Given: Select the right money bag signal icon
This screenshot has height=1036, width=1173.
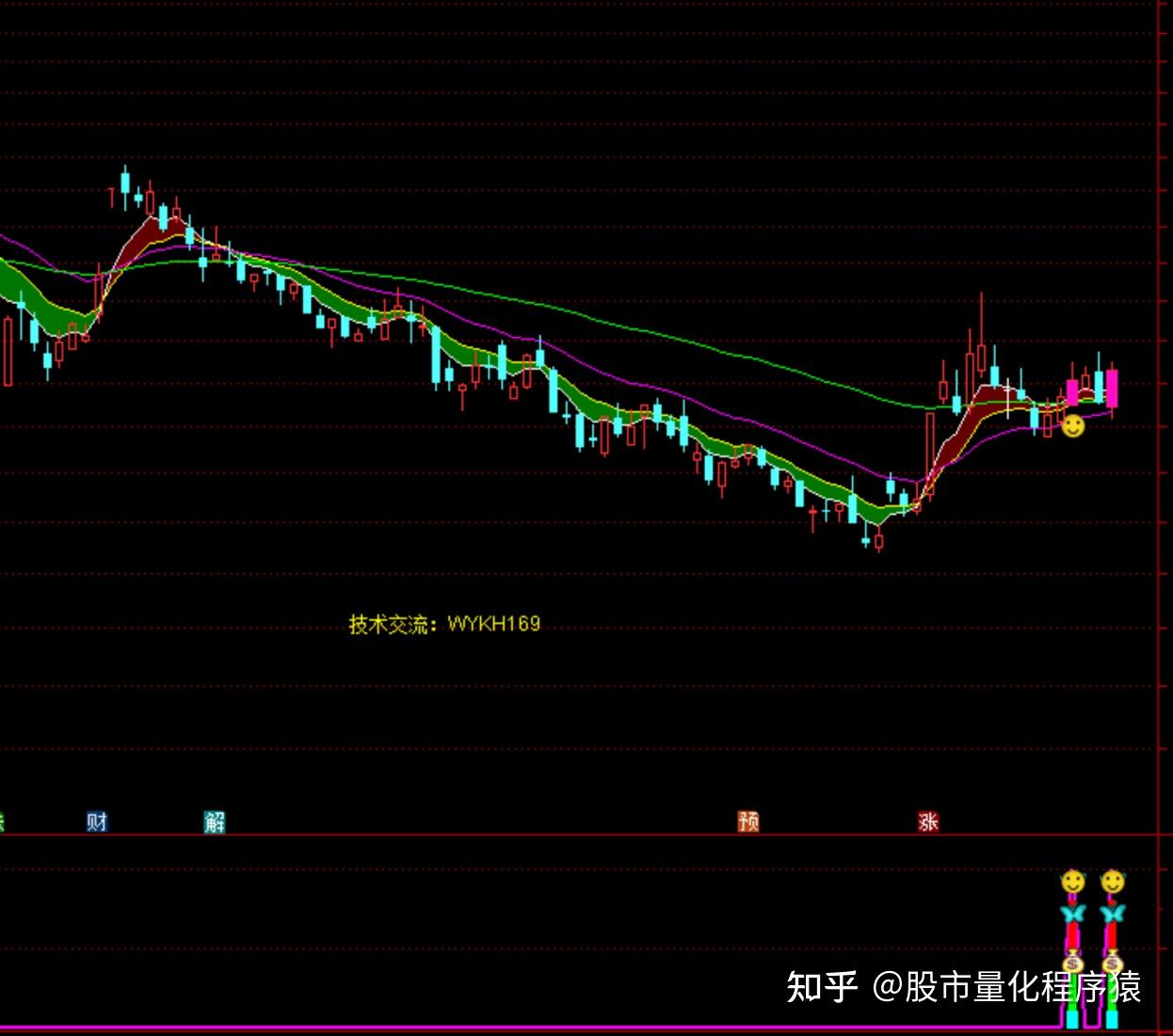Looking at the screenshot, I should [1112, 964].
